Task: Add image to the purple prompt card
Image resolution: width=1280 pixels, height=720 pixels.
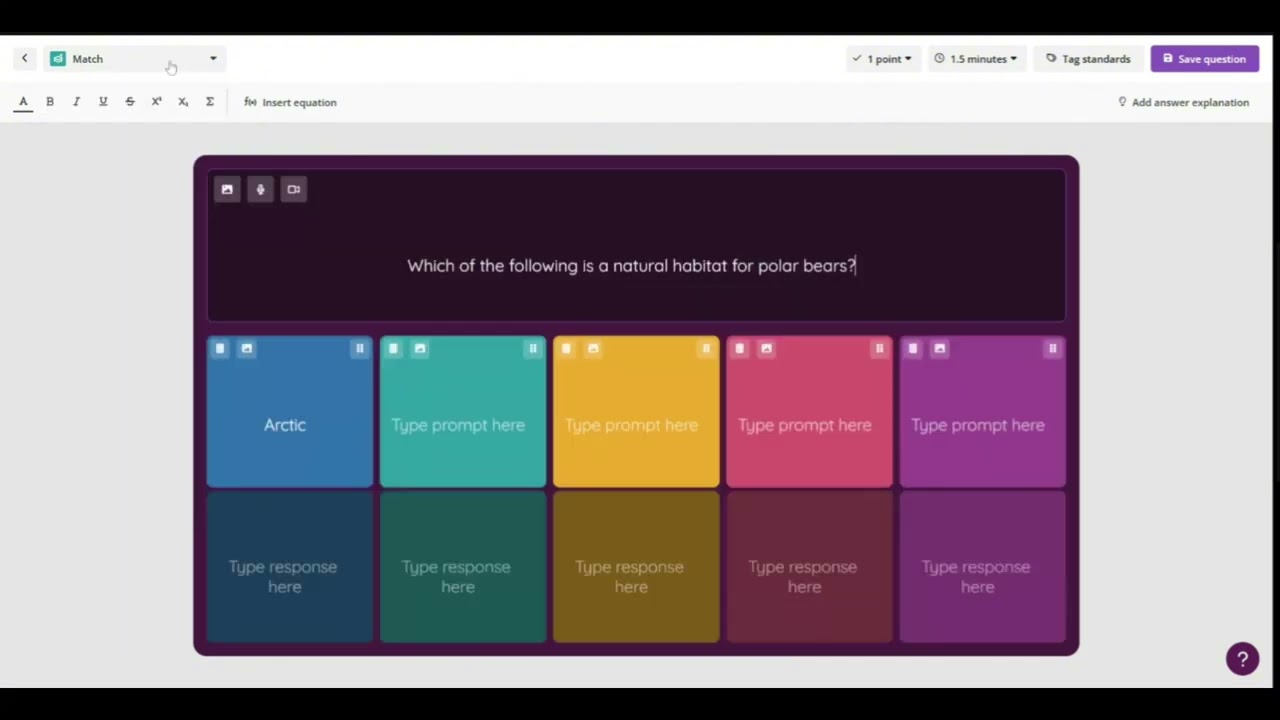Action: click(940, 348)
